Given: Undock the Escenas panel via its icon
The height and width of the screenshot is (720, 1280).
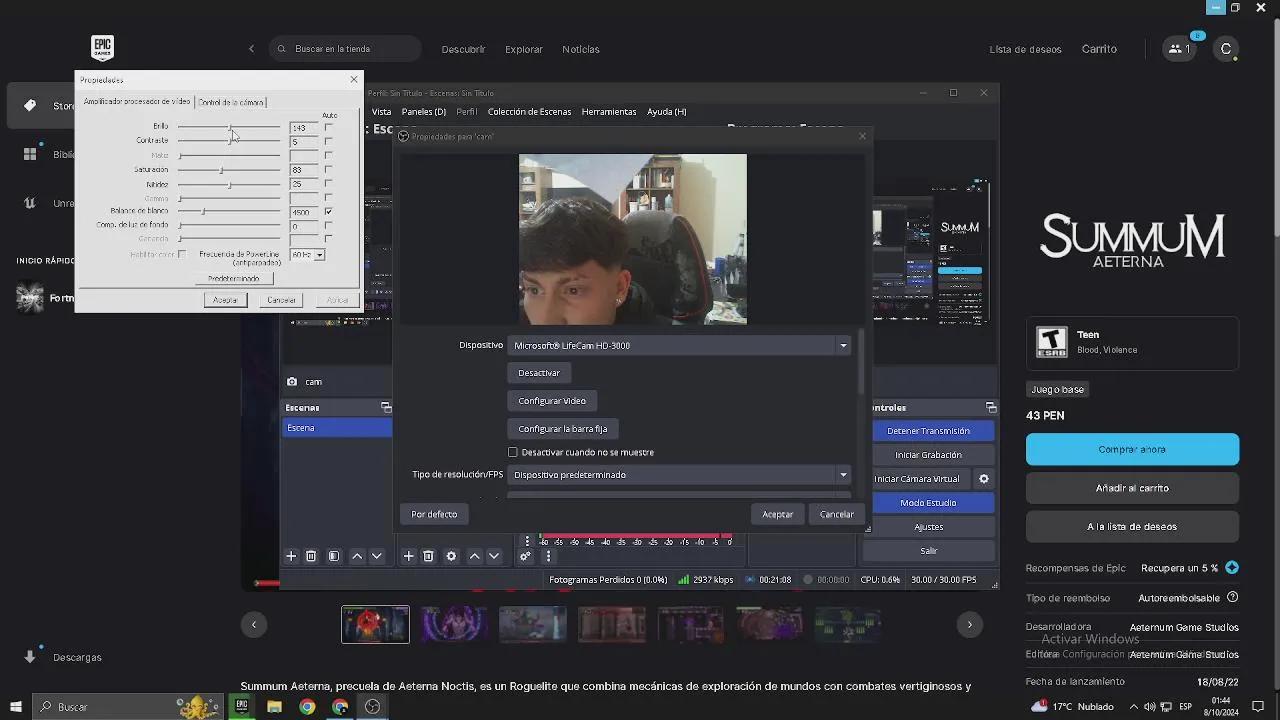Looking at the screenshot, I should pos(386,407).
